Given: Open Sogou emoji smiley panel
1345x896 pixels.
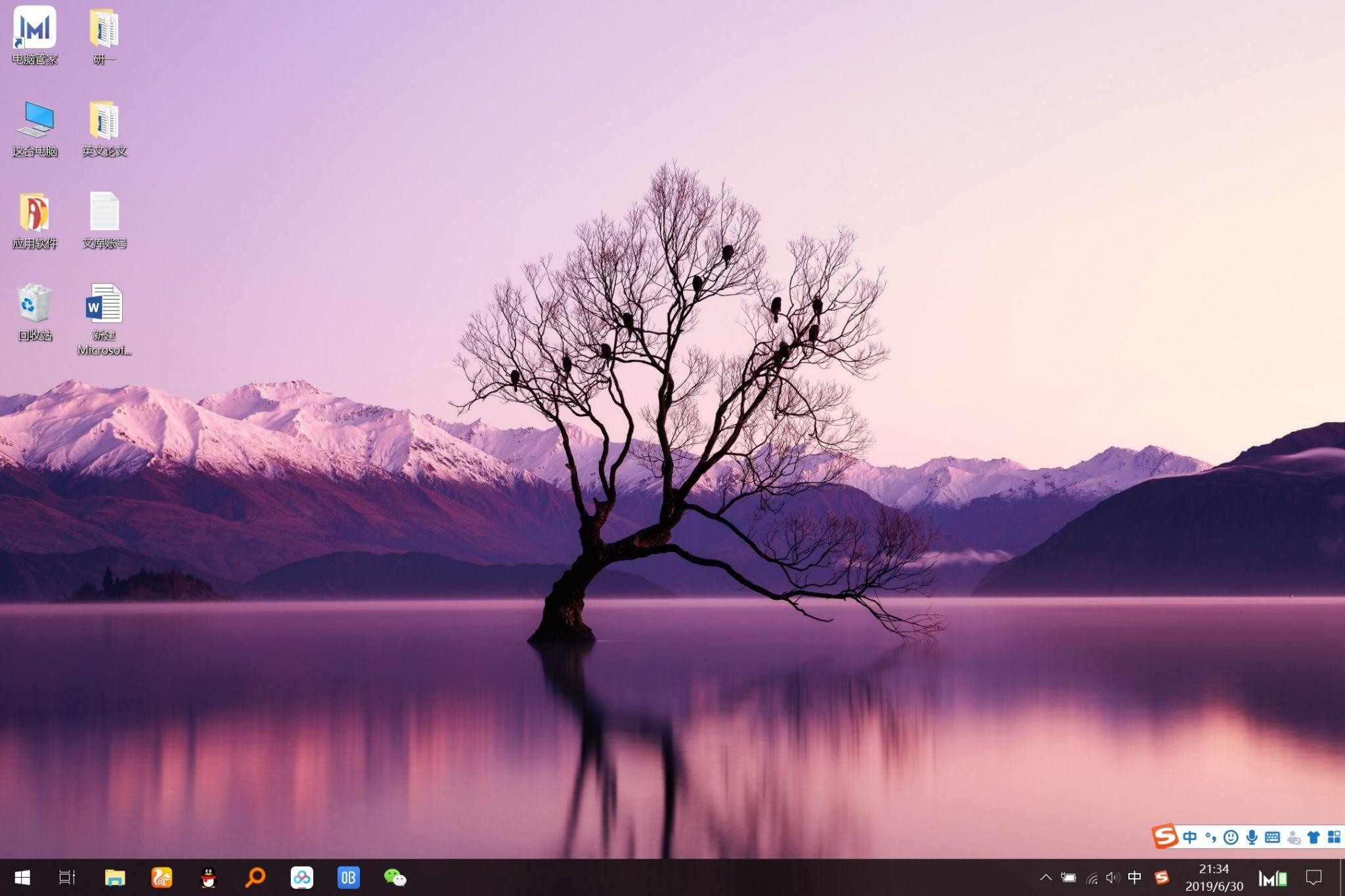Looking at the screenshot, I should 1231,837.
